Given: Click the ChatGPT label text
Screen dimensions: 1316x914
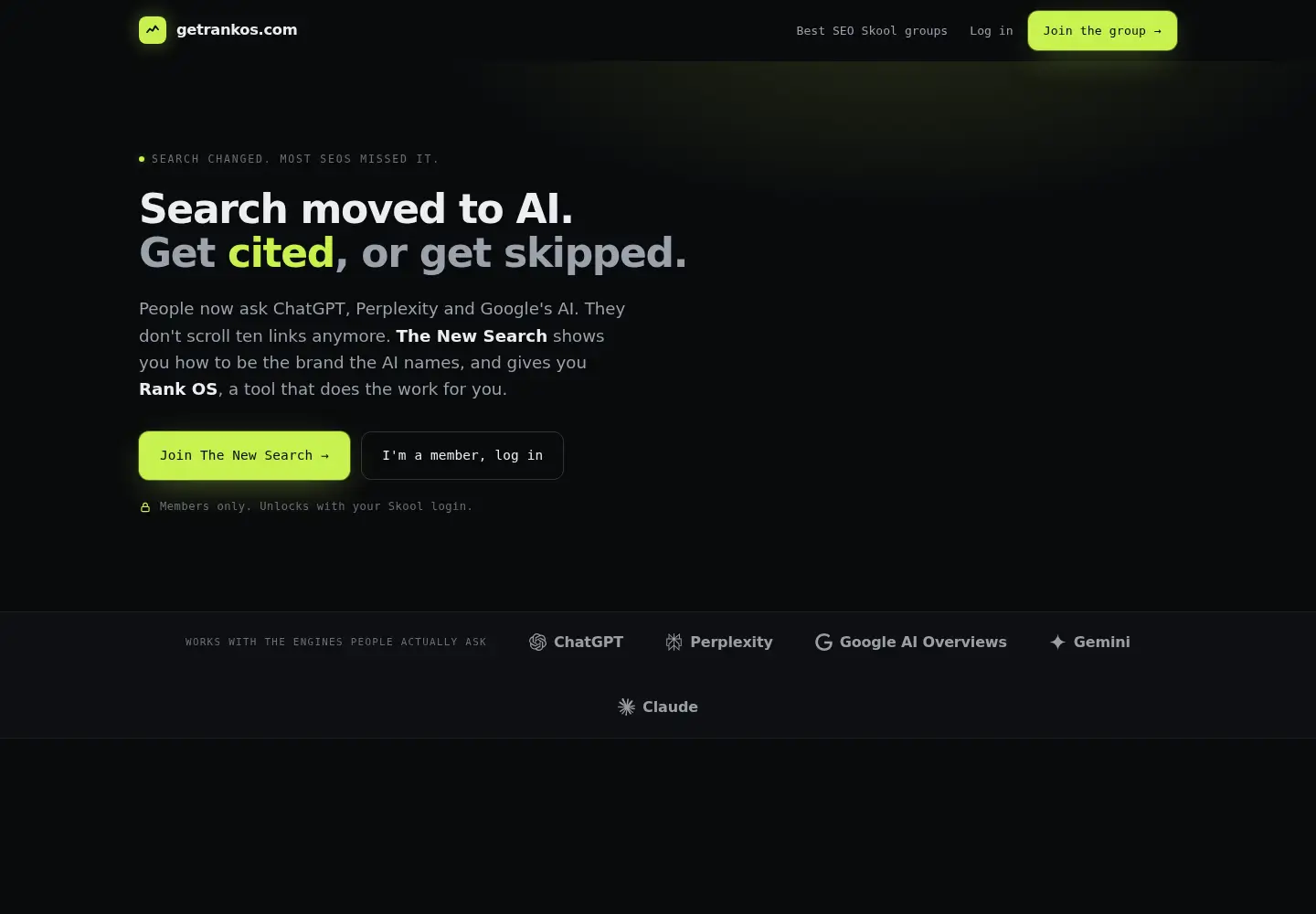Looking at the screenshot, I should (589, 643).
